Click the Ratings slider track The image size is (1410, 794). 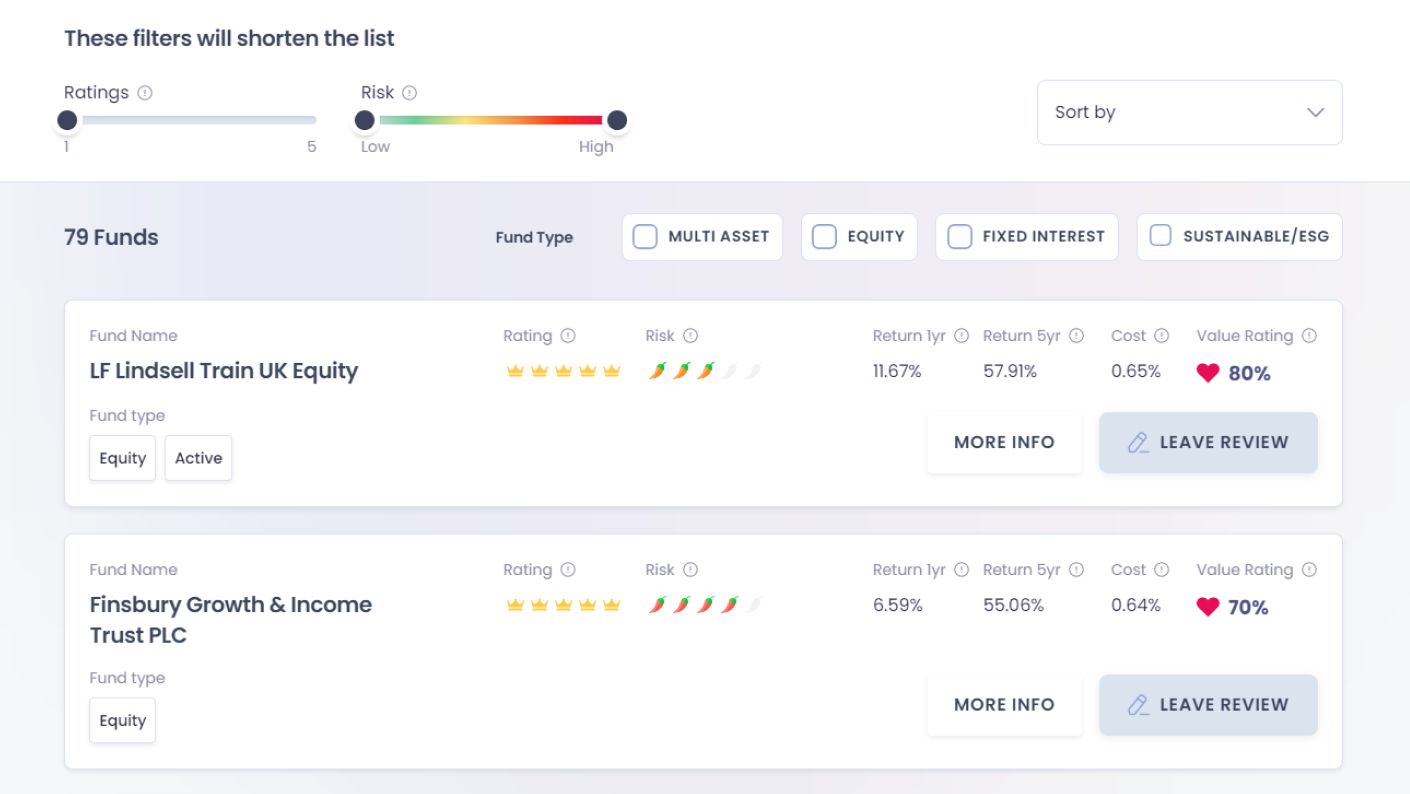[x=192, y=121]
